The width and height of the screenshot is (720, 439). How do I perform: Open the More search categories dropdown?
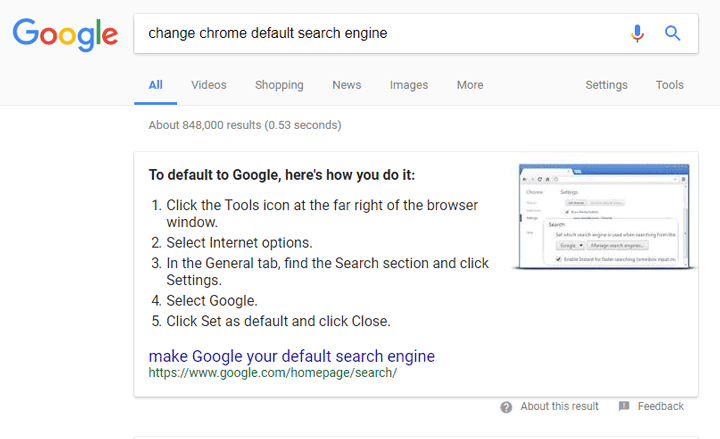[470, 85]
